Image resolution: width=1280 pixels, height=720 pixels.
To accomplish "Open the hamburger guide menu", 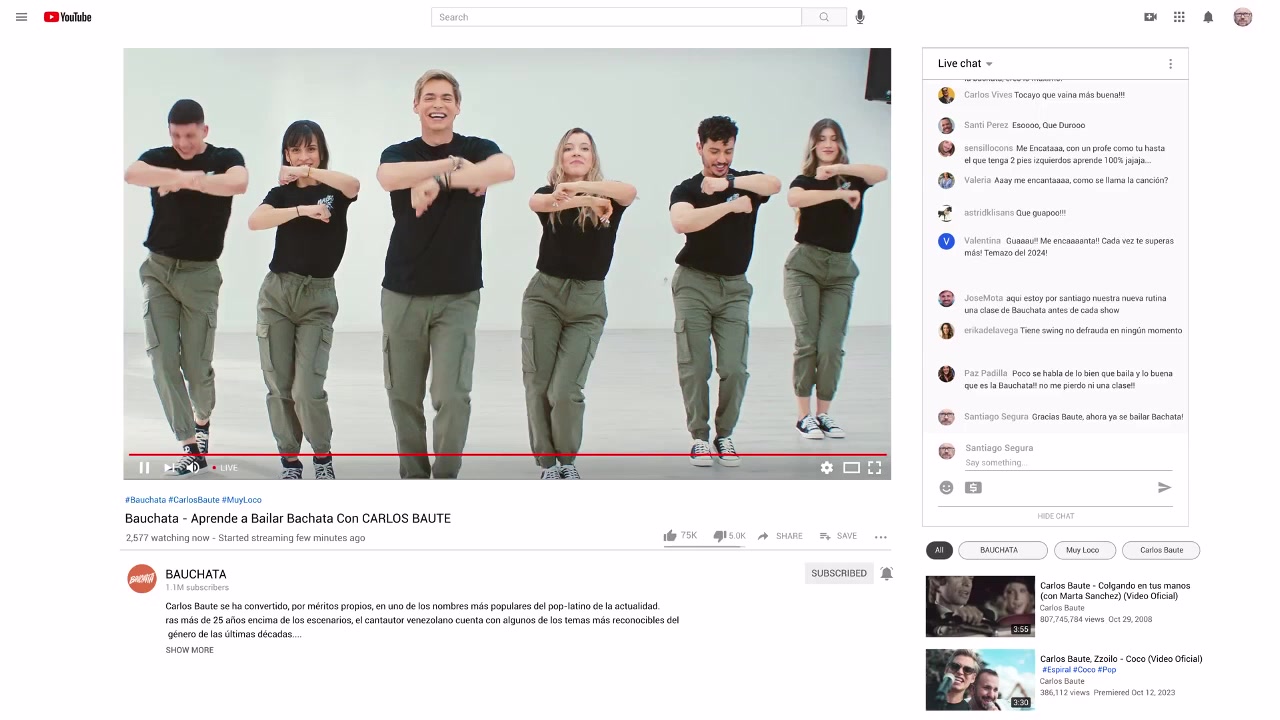I will coord(21,17).
